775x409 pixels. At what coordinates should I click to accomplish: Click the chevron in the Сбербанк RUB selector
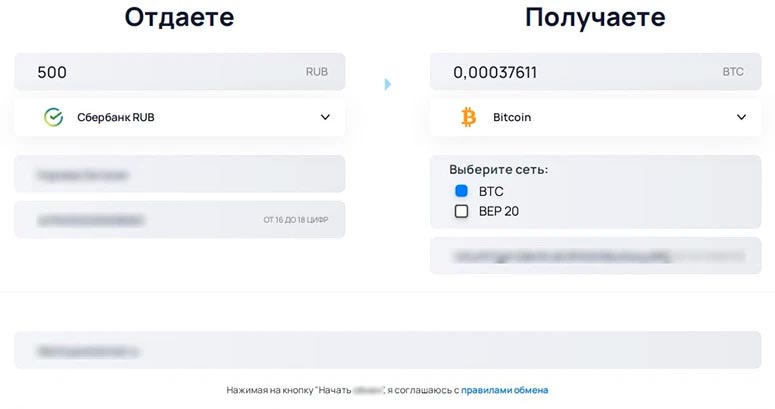[x=325, y=117]
